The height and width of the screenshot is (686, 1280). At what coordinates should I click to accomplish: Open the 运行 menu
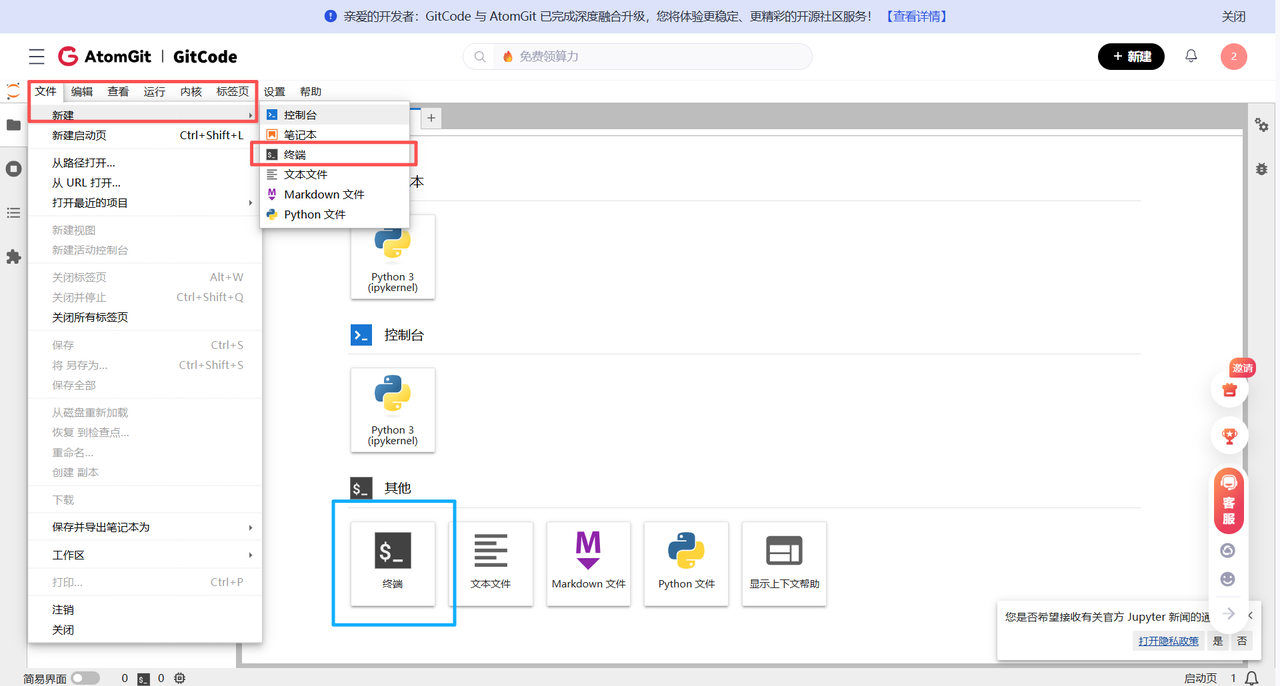154,92
